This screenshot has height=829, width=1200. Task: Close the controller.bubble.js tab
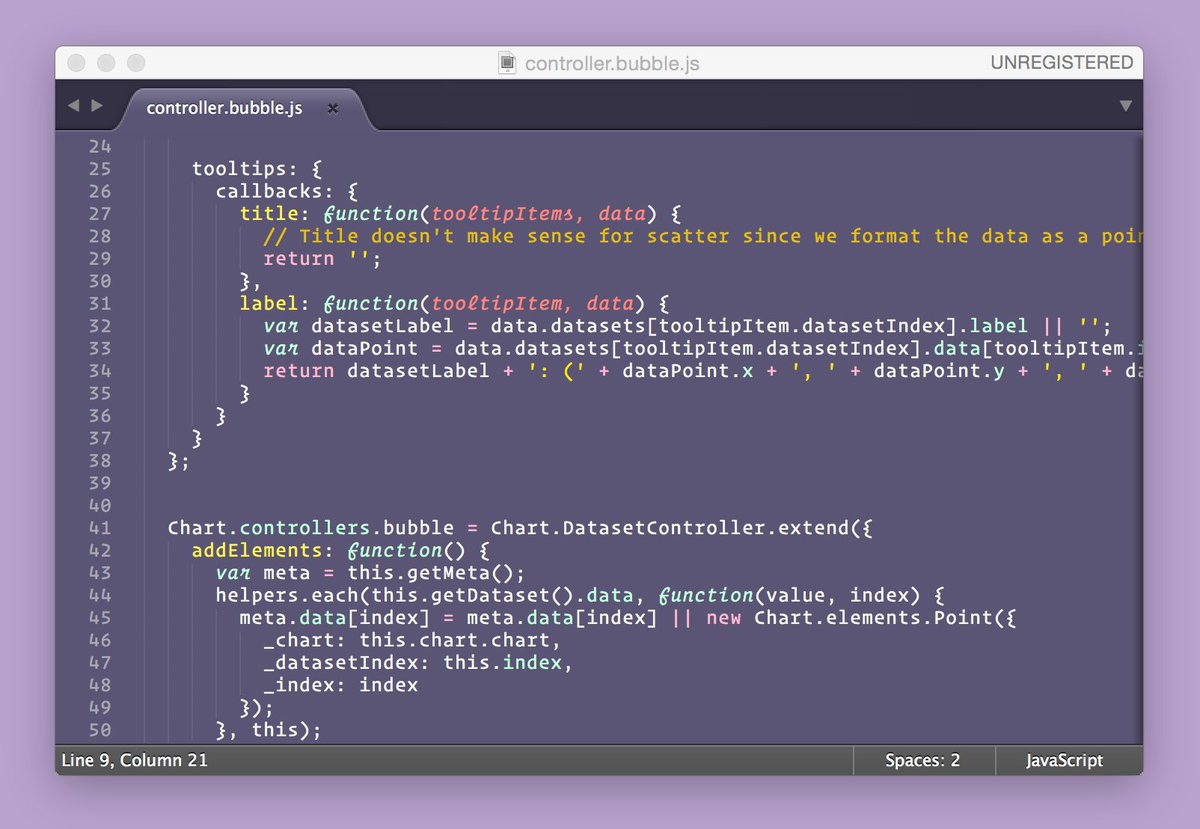pyautogui.click(x=333, y=108)
